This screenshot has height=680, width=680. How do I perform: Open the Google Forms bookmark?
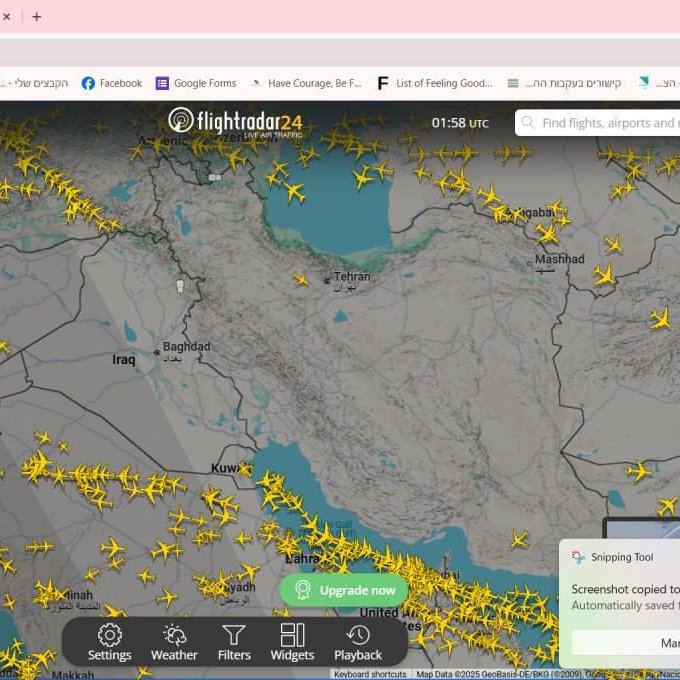point(196,83)
